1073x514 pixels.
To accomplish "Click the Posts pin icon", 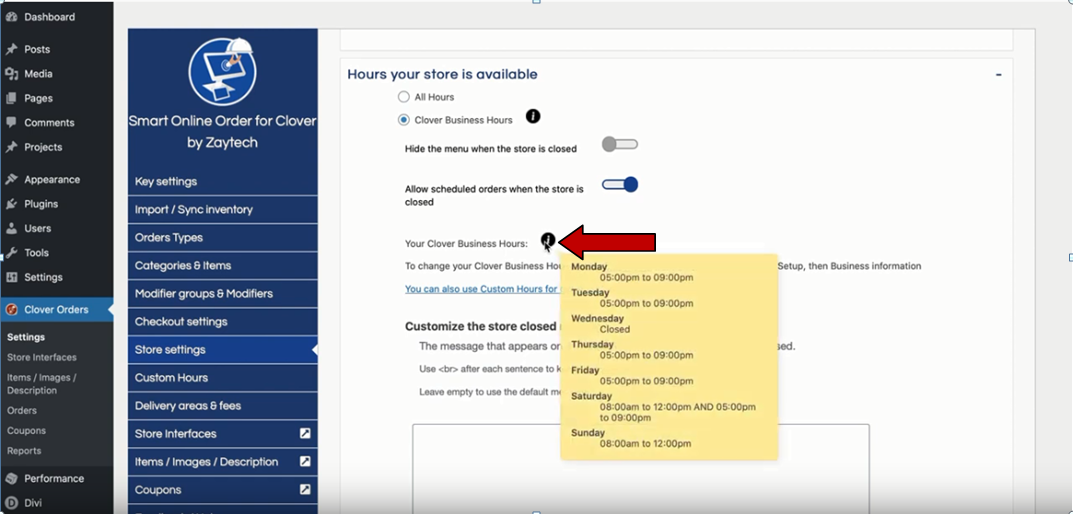I will [11, 49].
